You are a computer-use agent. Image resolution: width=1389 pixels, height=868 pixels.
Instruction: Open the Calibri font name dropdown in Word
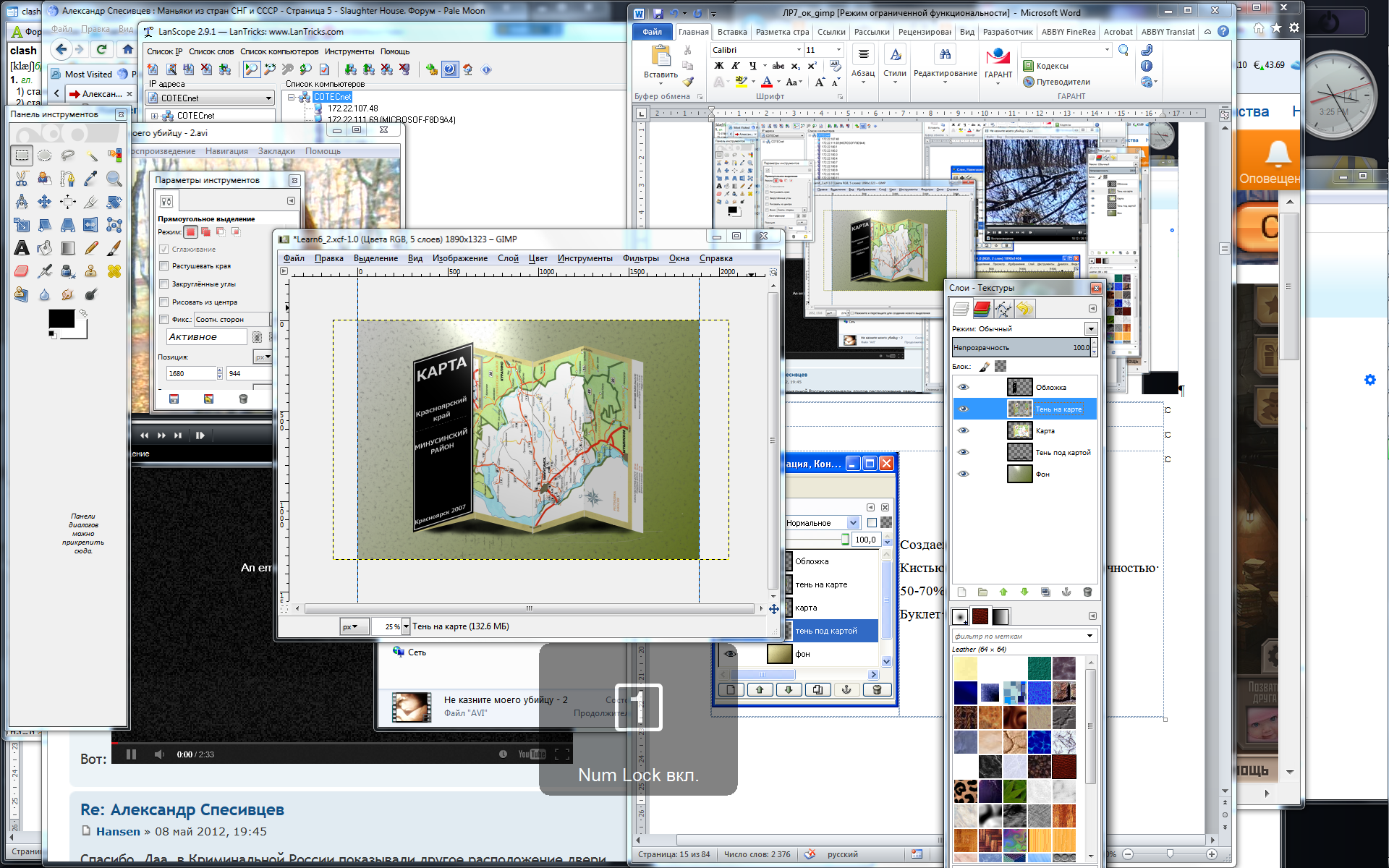coord(799,50)
